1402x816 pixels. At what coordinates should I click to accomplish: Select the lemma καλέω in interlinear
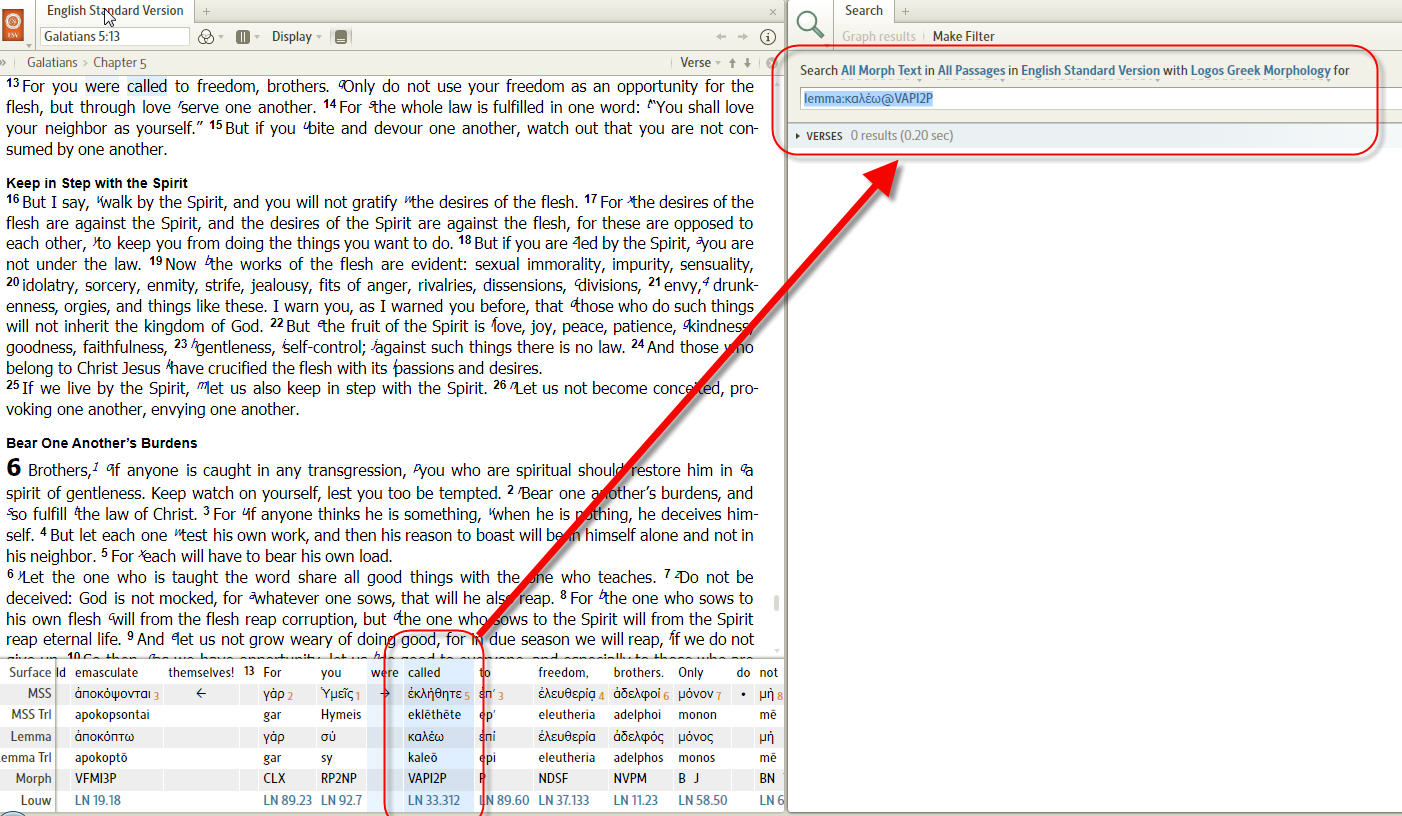(x=426, y=736)
